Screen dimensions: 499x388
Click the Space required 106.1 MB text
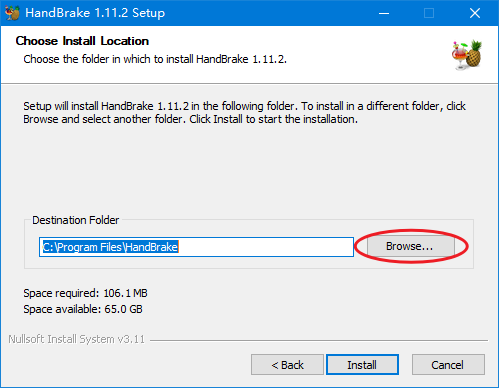[85, 293]
